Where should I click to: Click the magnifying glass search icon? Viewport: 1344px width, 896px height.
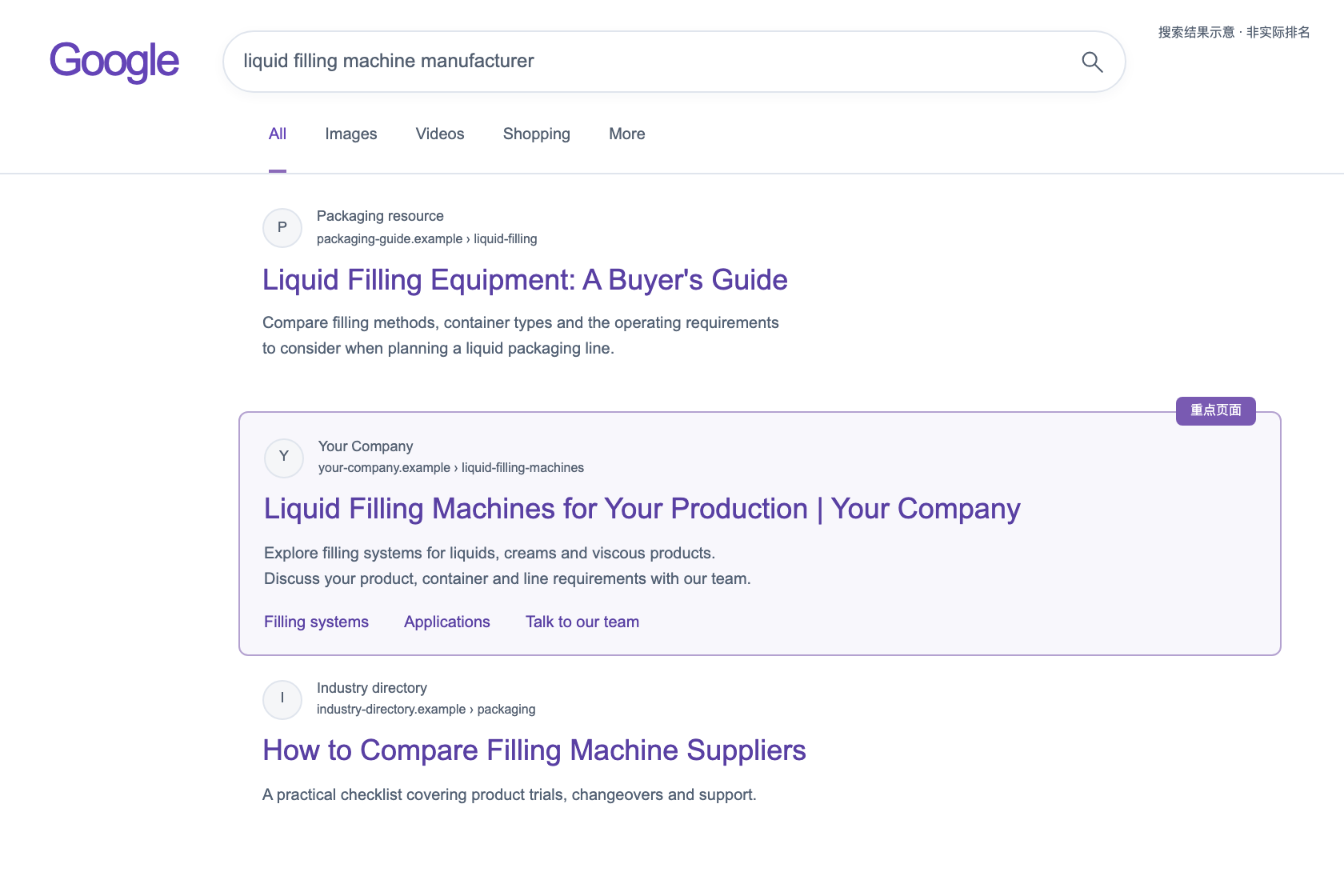tap(1092, 62)
